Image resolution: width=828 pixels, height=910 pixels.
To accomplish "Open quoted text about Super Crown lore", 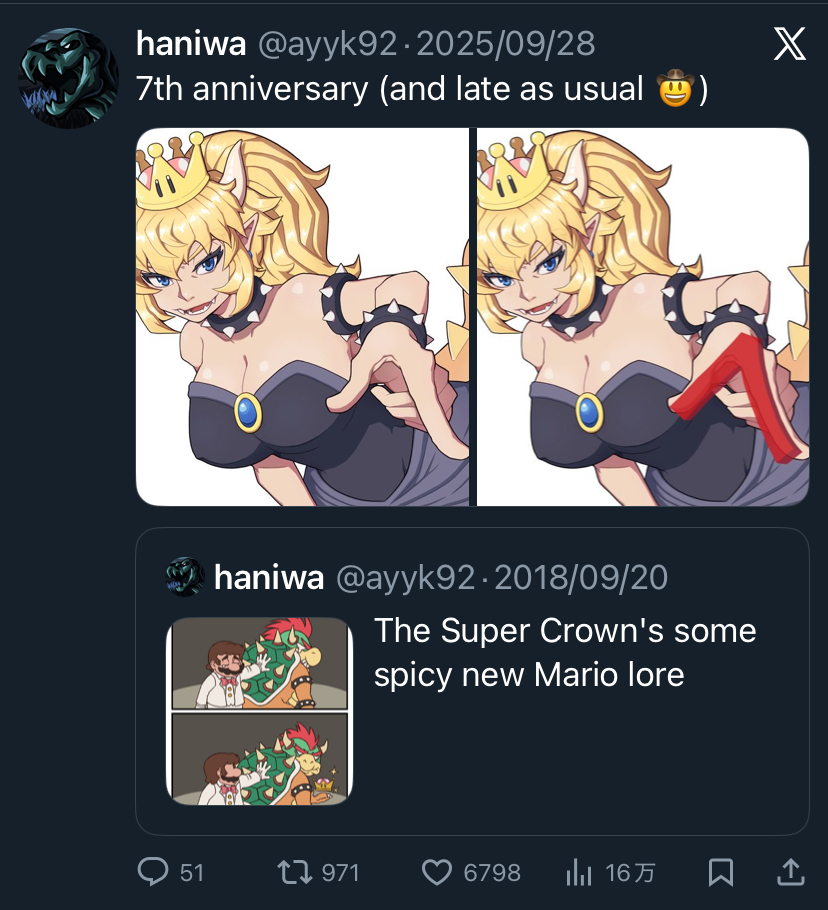I will coord(564,652).
